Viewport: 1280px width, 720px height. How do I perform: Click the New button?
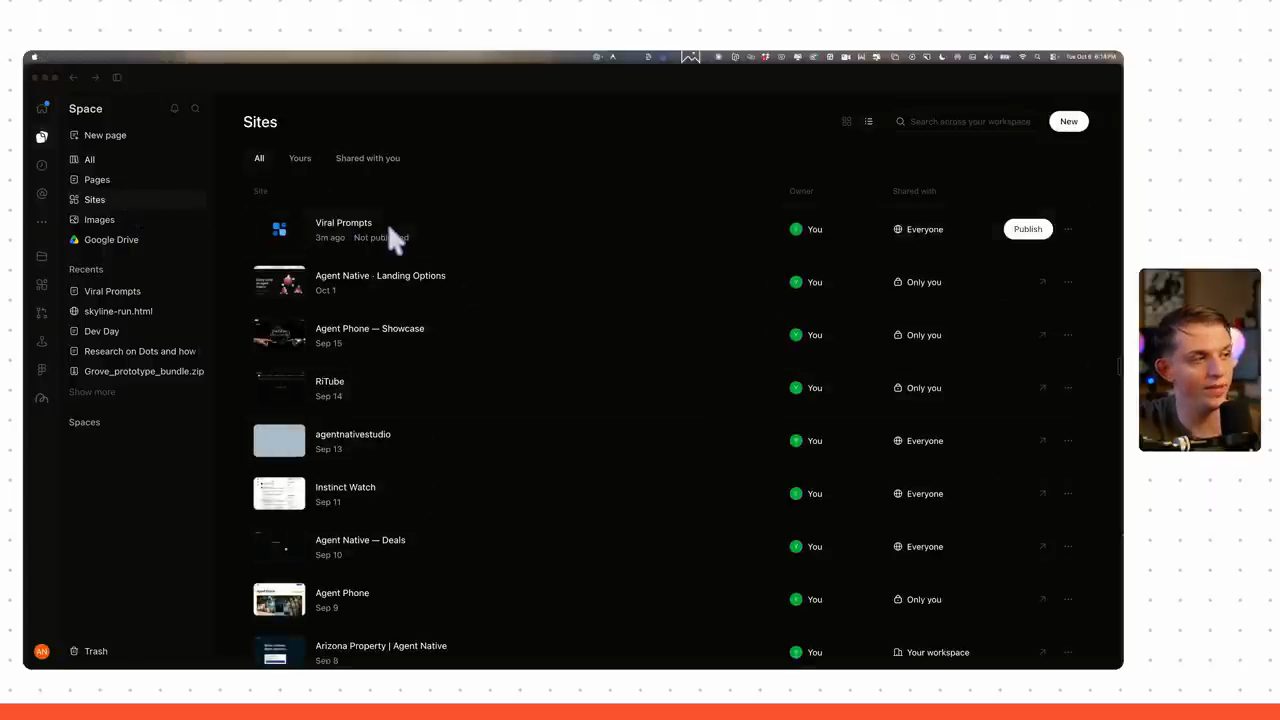click(x=1069, y=122)
